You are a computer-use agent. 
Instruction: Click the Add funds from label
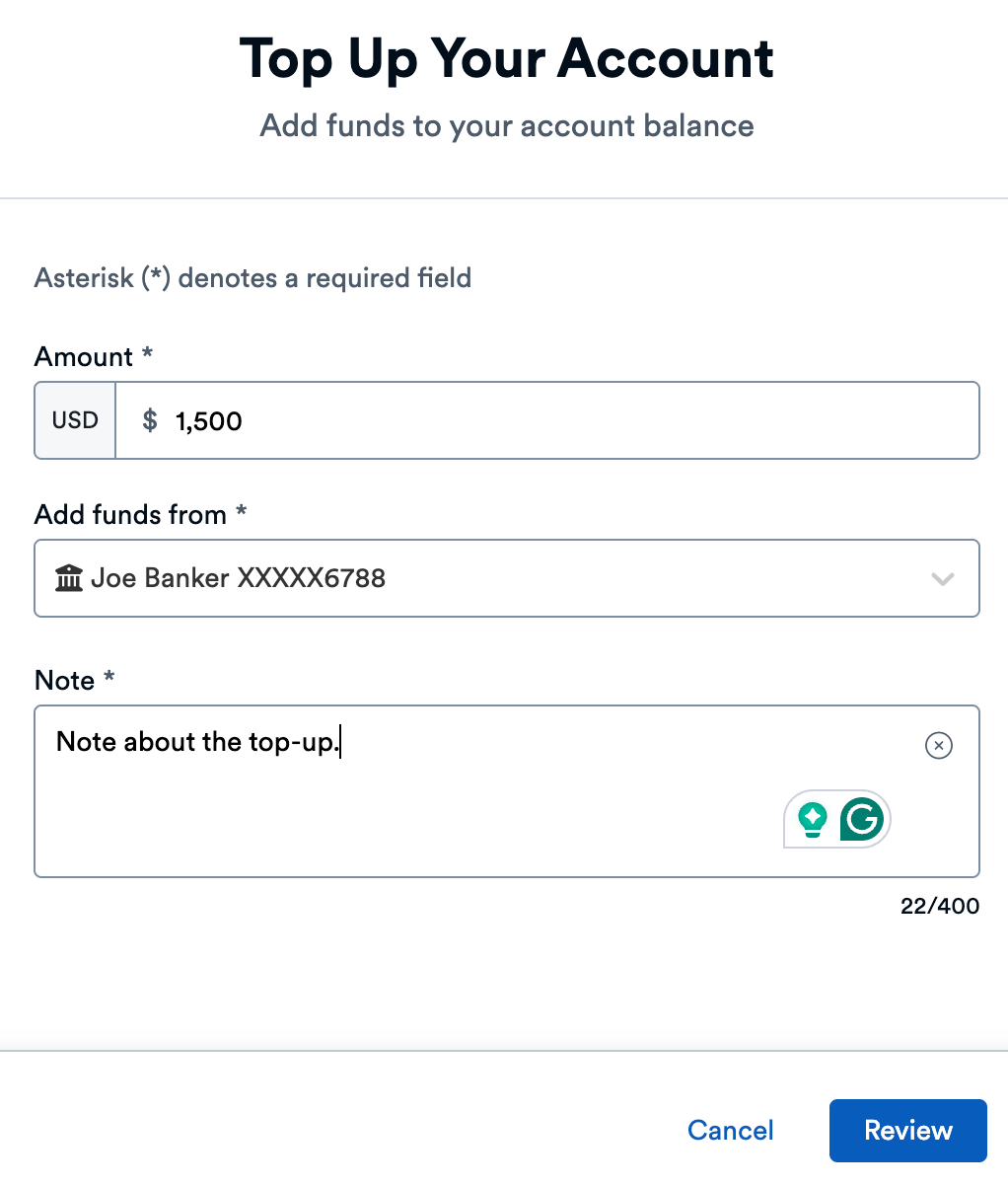coord(130,514)
